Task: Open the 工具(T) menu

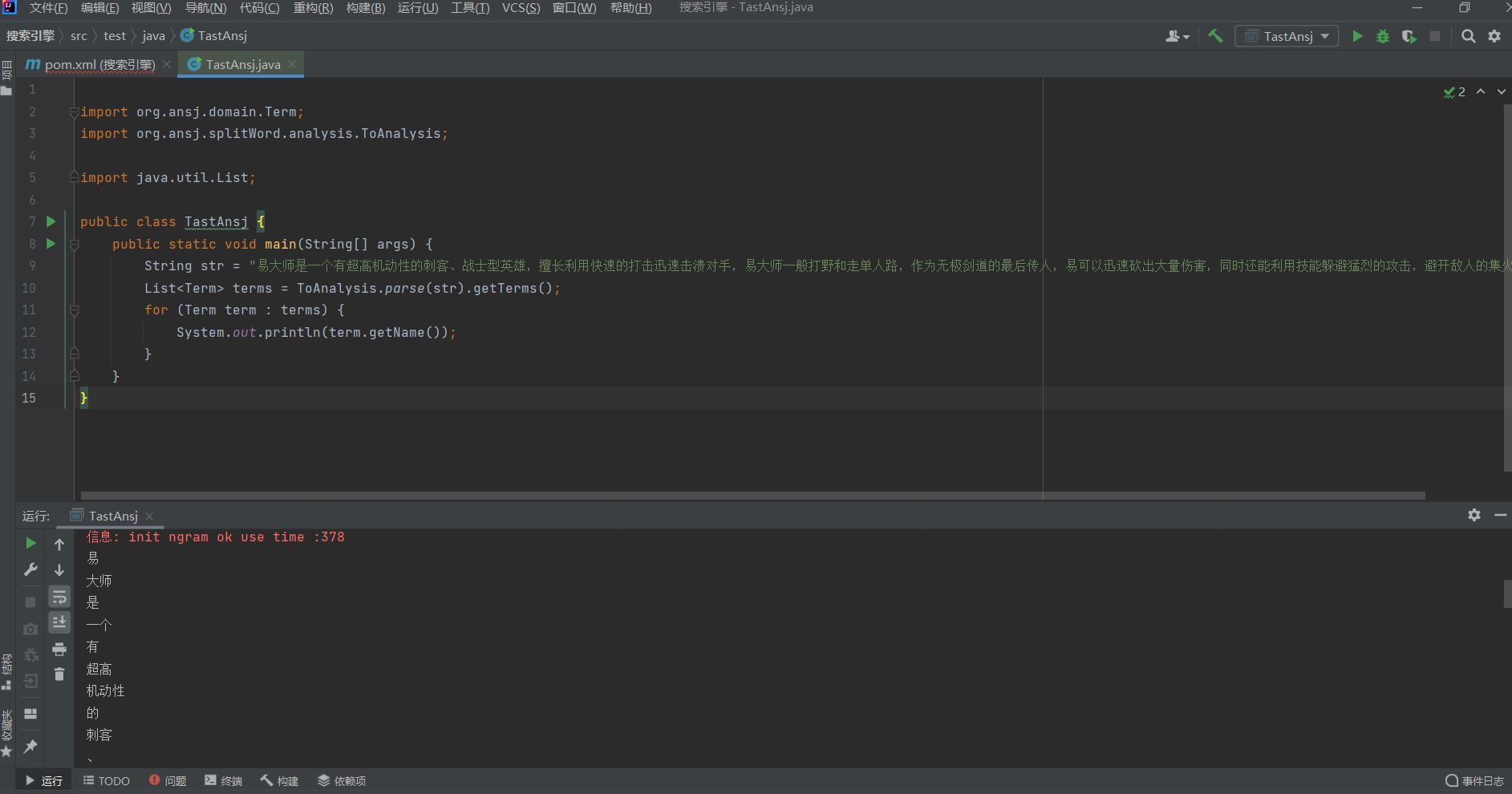Action: coord(470,8)
